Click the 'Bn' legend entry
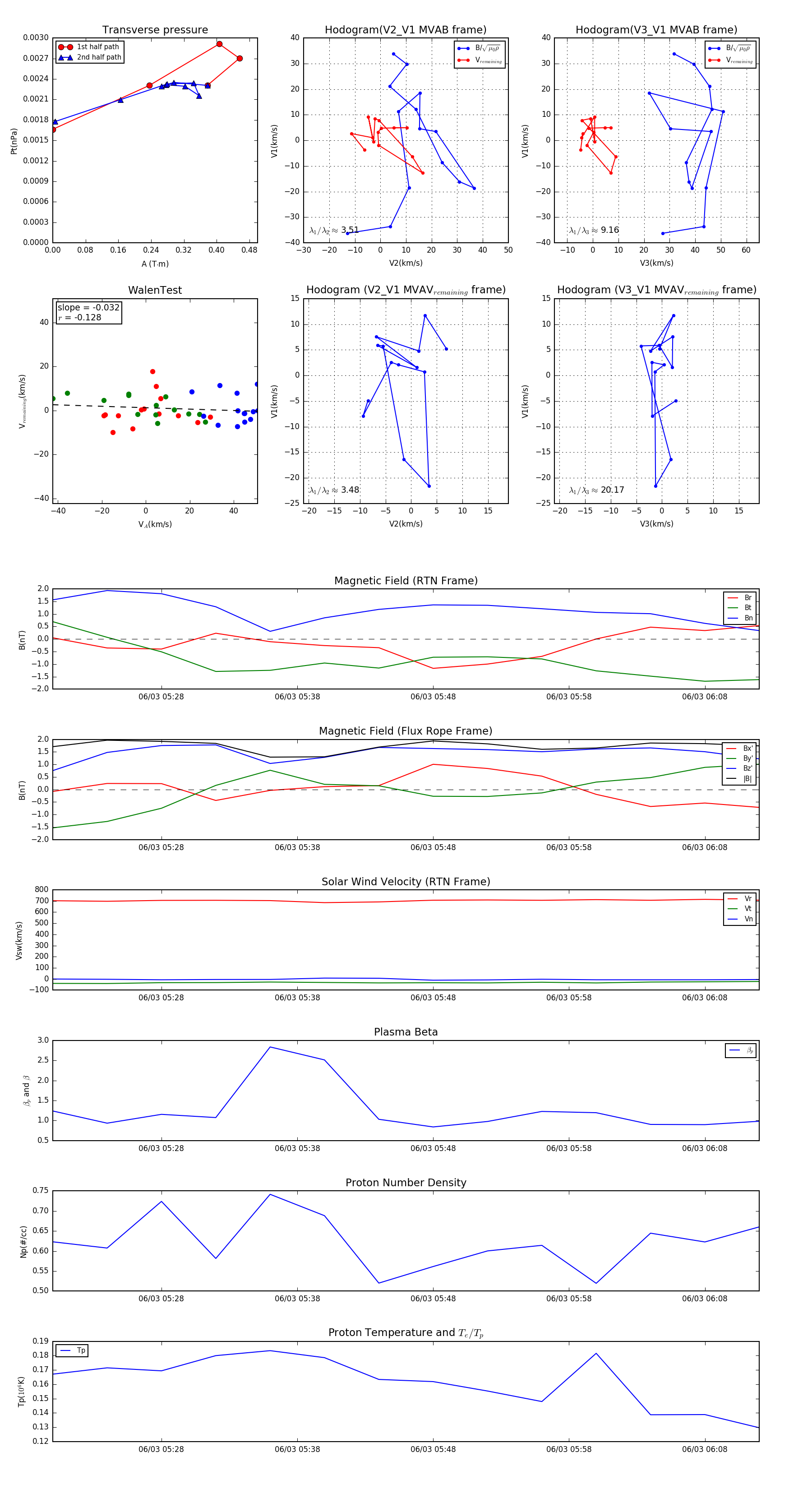Image resolution: width=812 pixels, height=1489 pixels. tap(740, 618)
